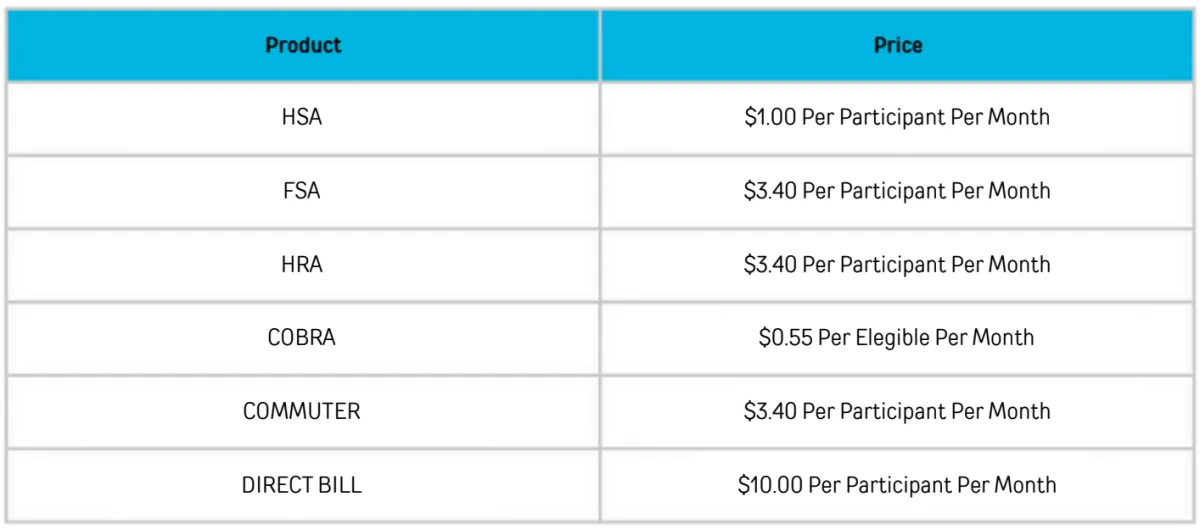Image resolution: width=1200 pixels, height=530 pixels.
Task: Select the HSA product cell
Action: point(303,118)
